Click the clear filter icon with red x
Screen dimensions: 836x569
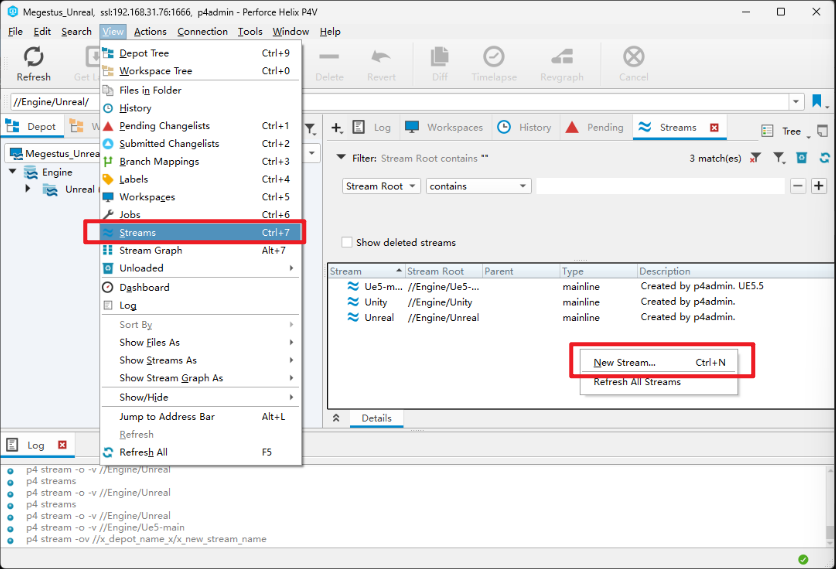pos(755,158)
